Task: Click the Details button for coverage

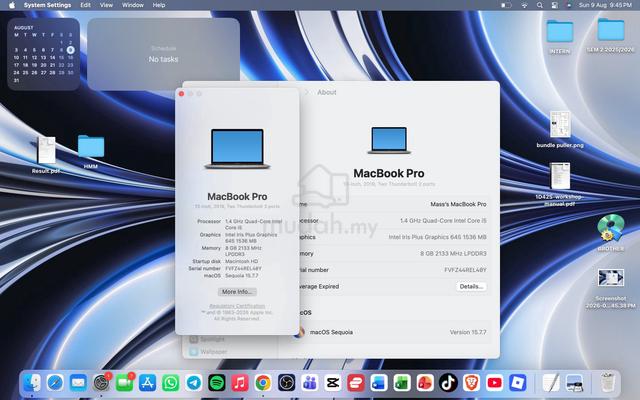Action: tap(471, 287)
